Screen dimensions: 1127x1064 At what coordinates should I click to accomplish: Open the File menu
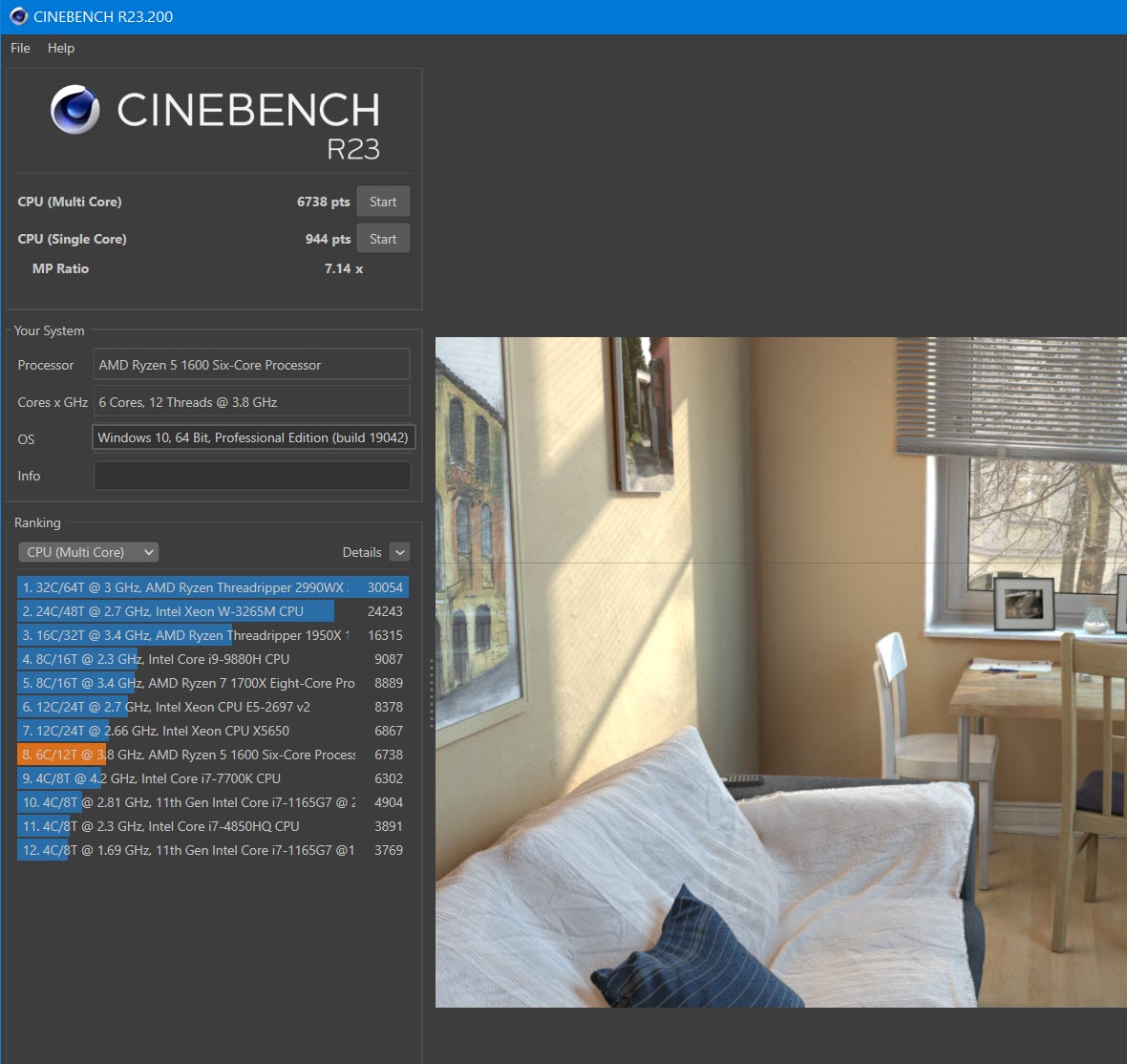pos(20,48)
